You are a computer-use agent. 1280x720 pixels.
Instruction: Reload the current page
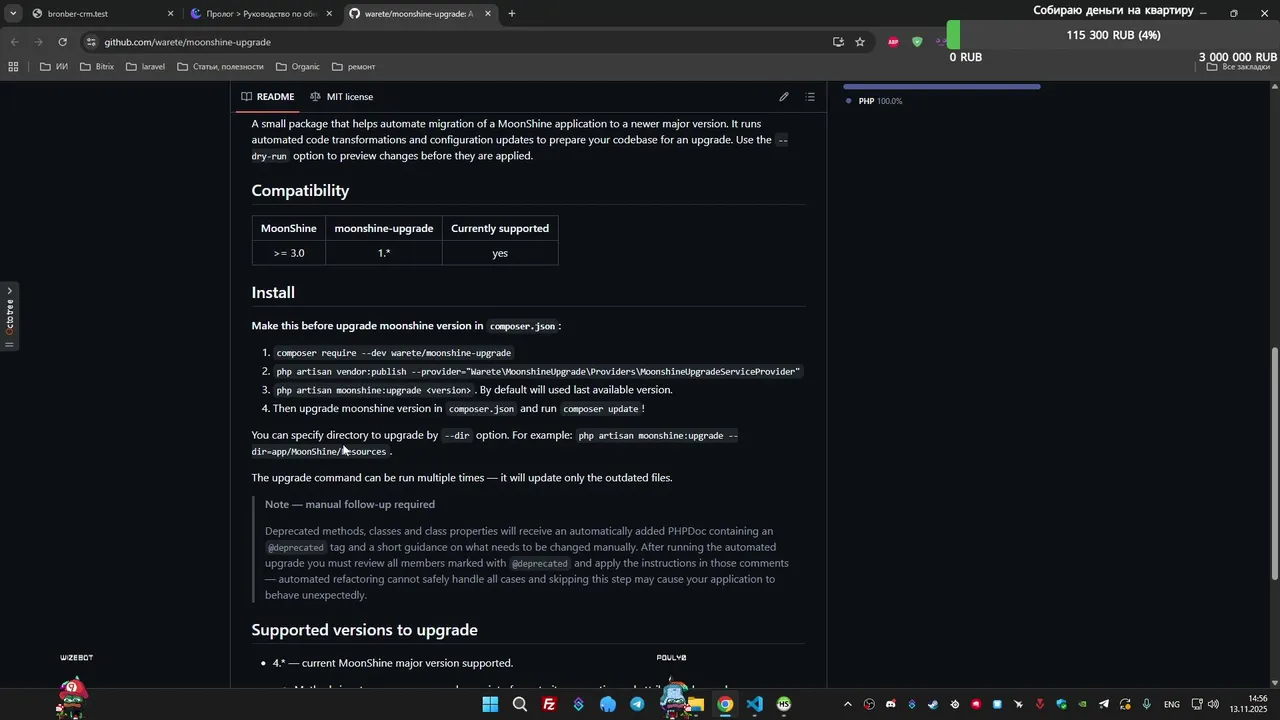62,42
